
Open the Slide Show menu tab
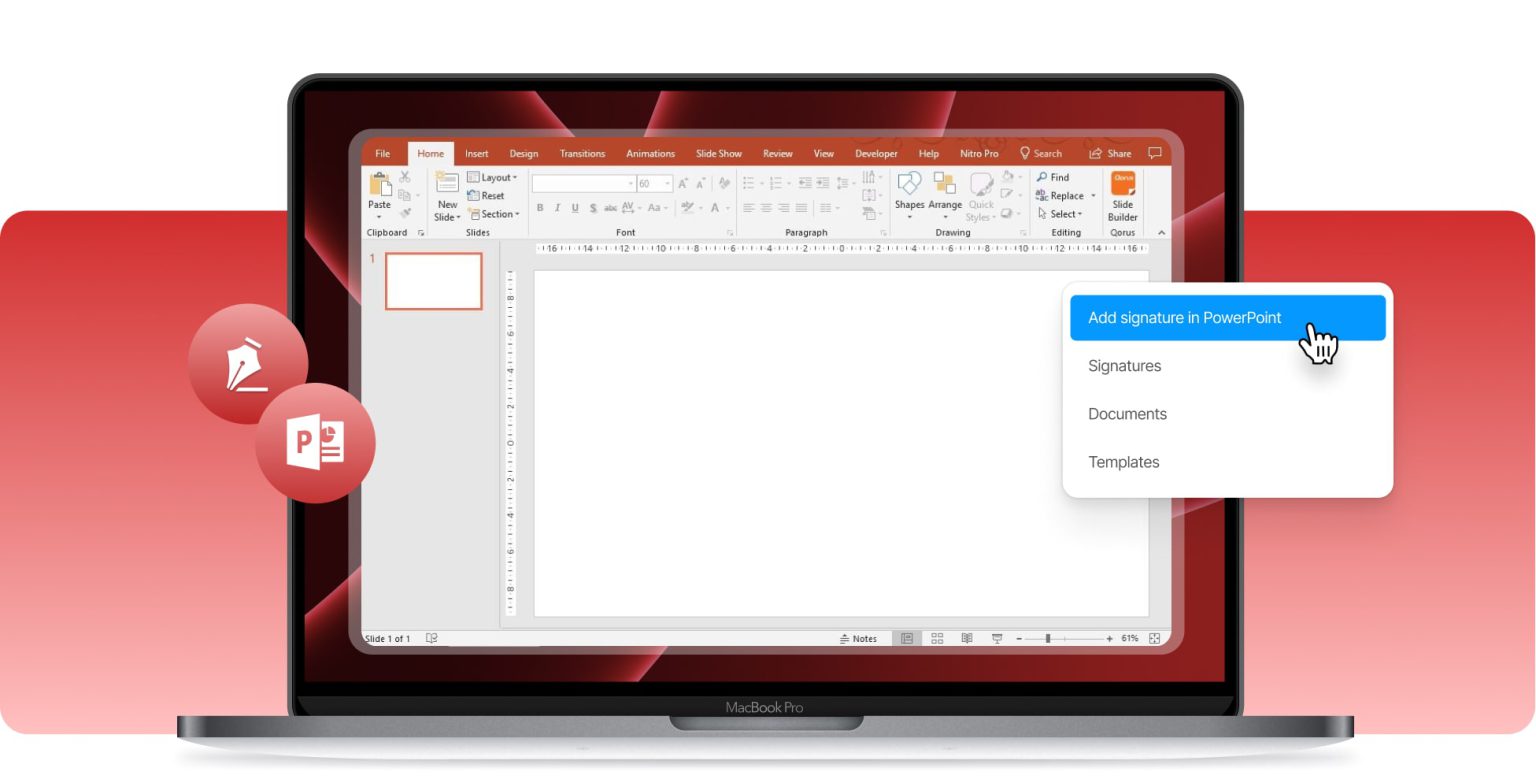pos(718,153)
